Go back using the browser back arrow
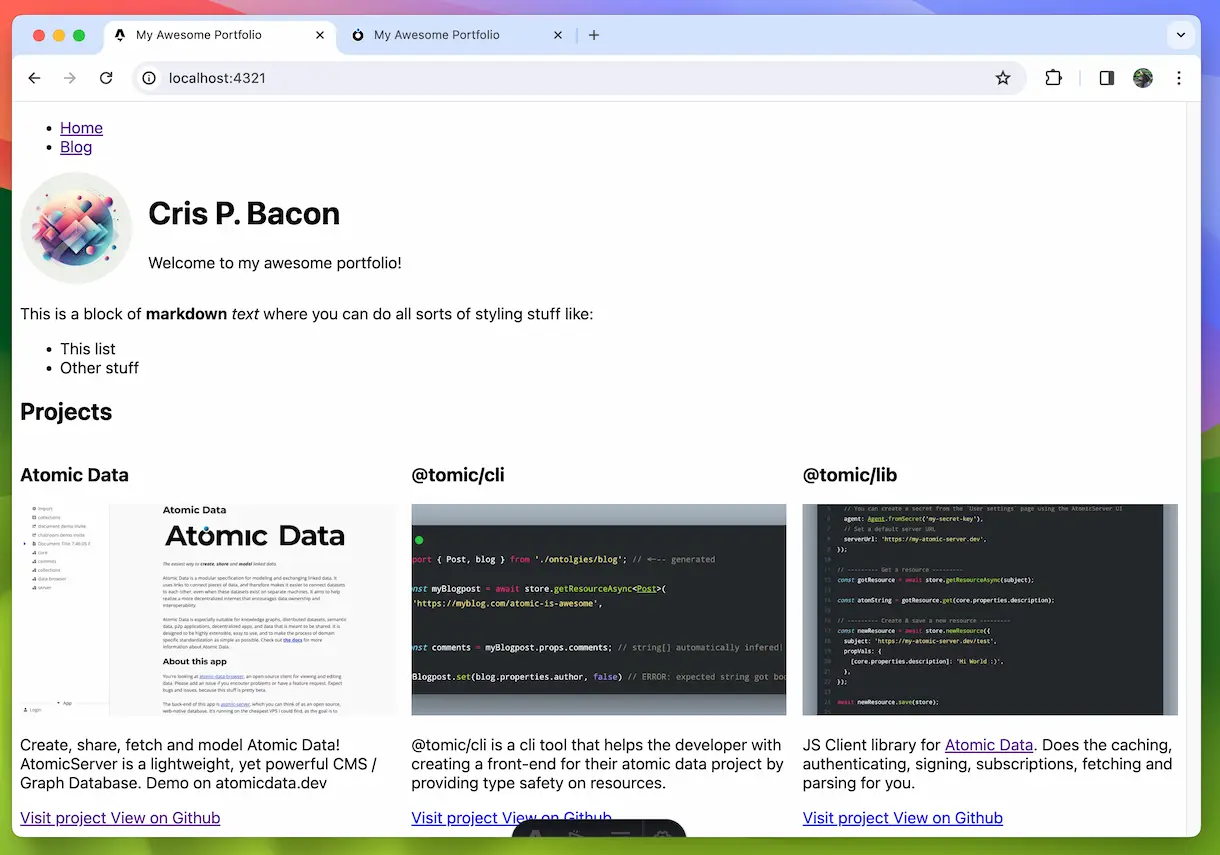 coord(34,78)
